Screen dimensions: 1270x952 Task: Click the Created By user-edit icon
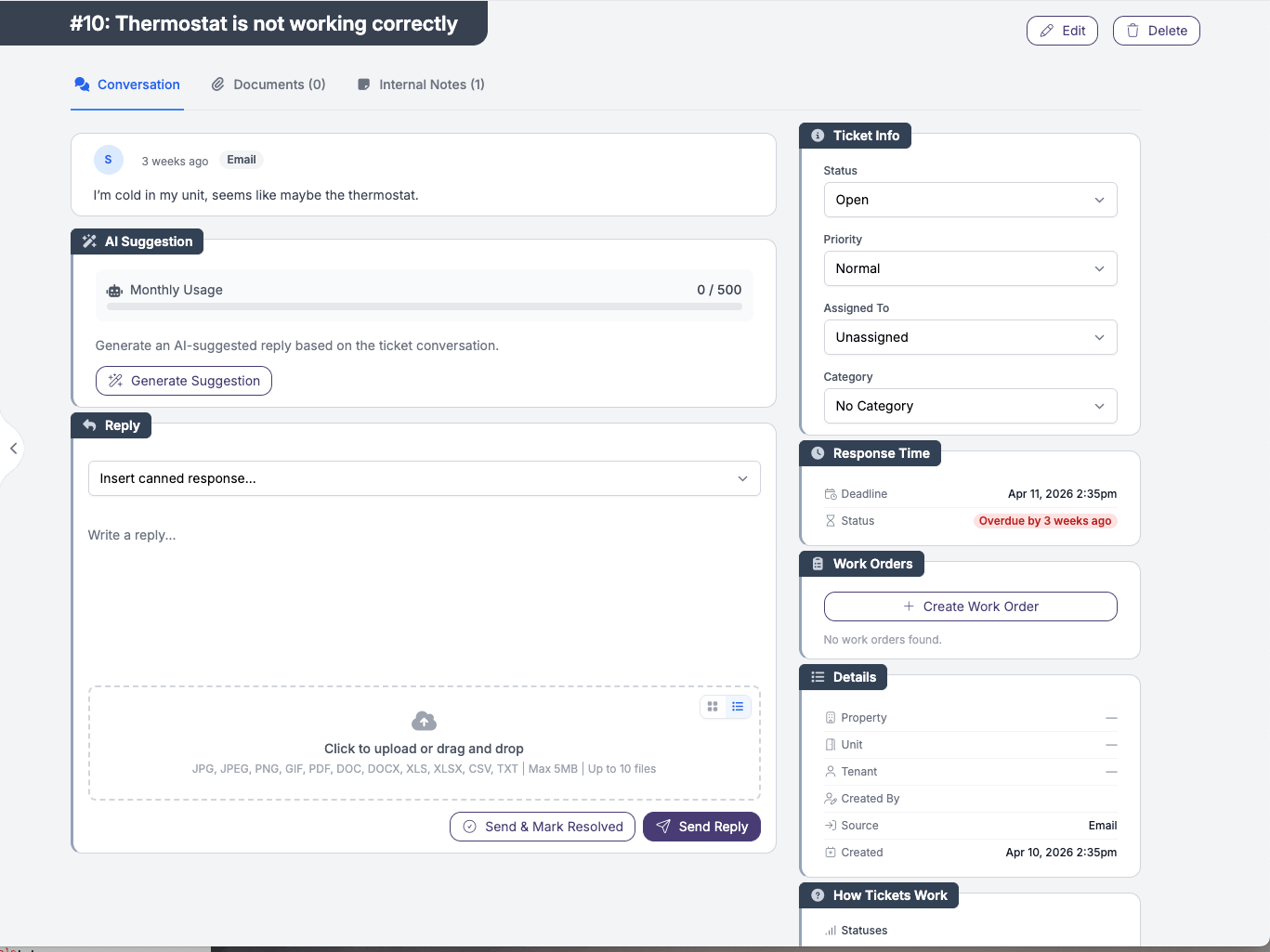click(x=831, y=799)
